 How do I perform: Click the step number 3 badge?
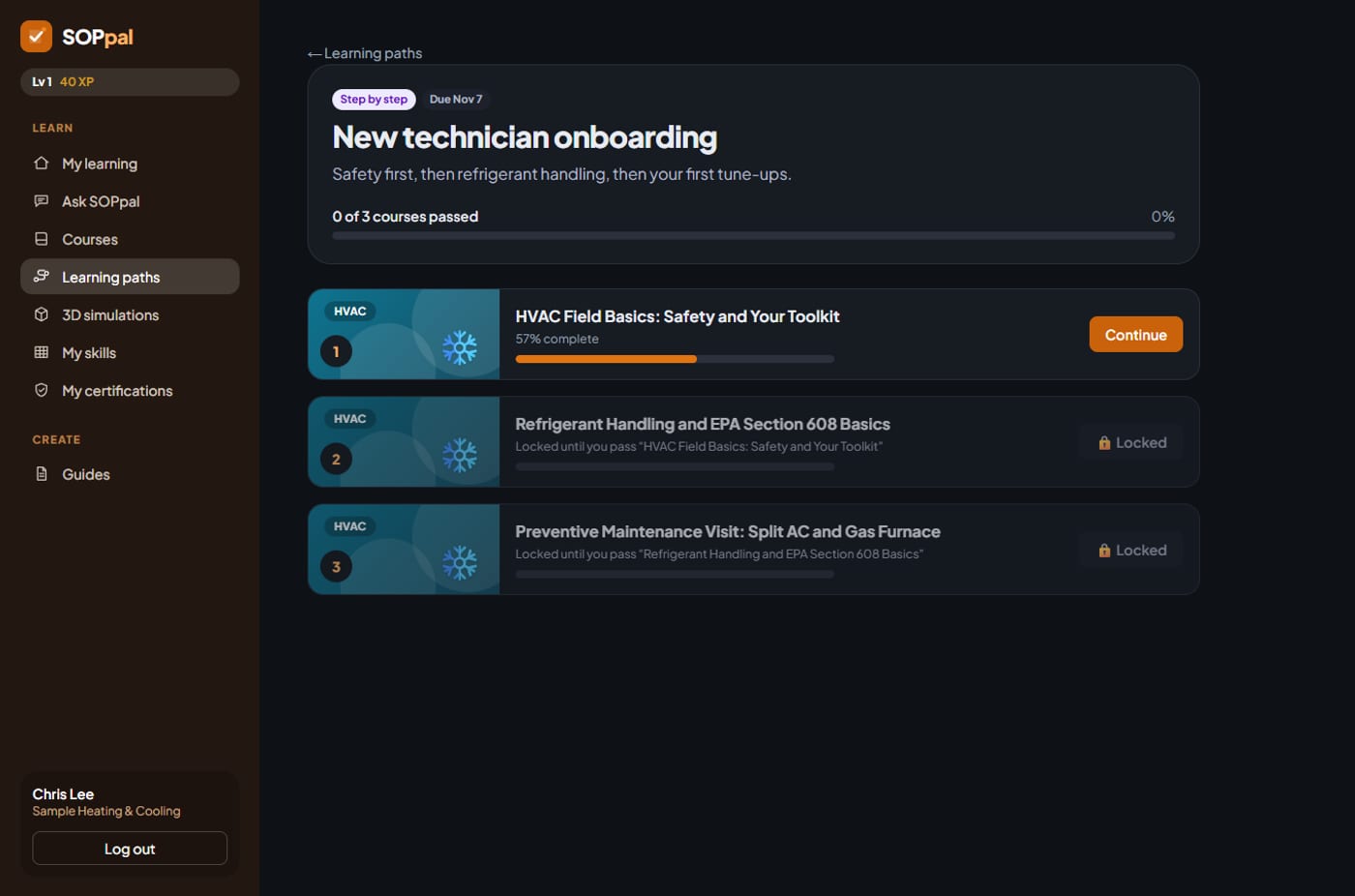(336, 566)
